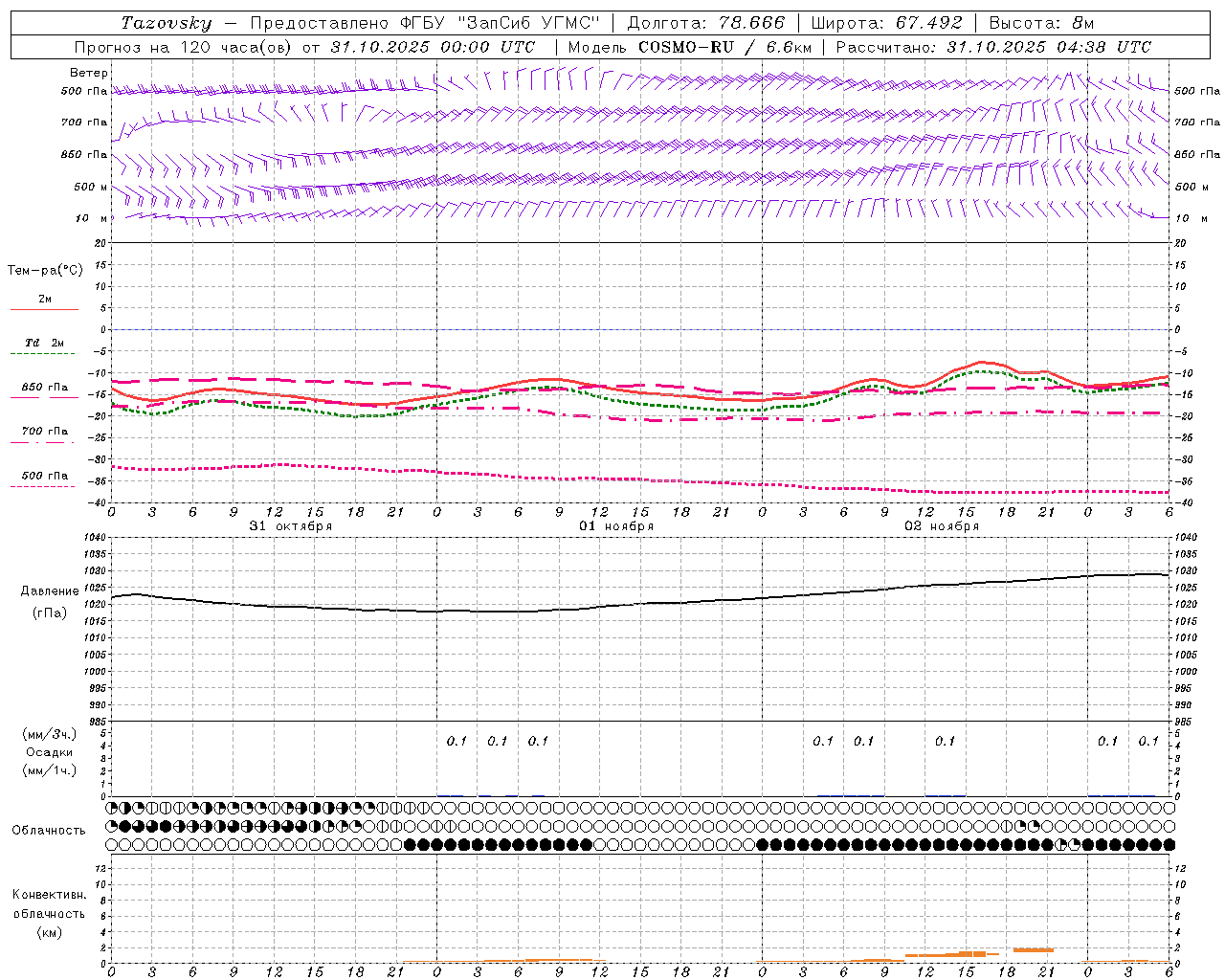Click the 'Широта: 67.492' latitude value
This screenshot has width=1225, height=980.
tap(886, 23)
